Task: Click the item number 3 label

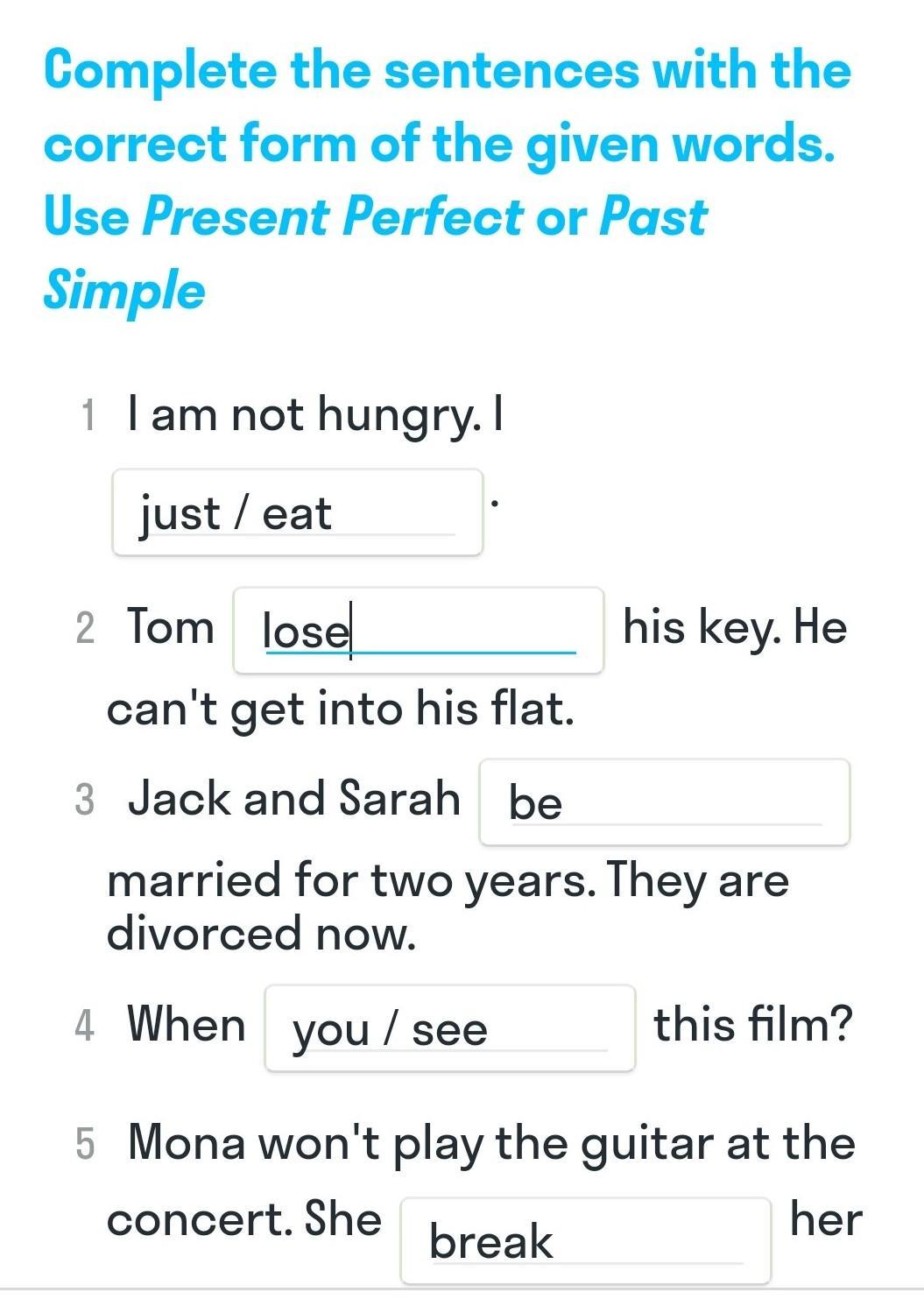Action: 84,800
